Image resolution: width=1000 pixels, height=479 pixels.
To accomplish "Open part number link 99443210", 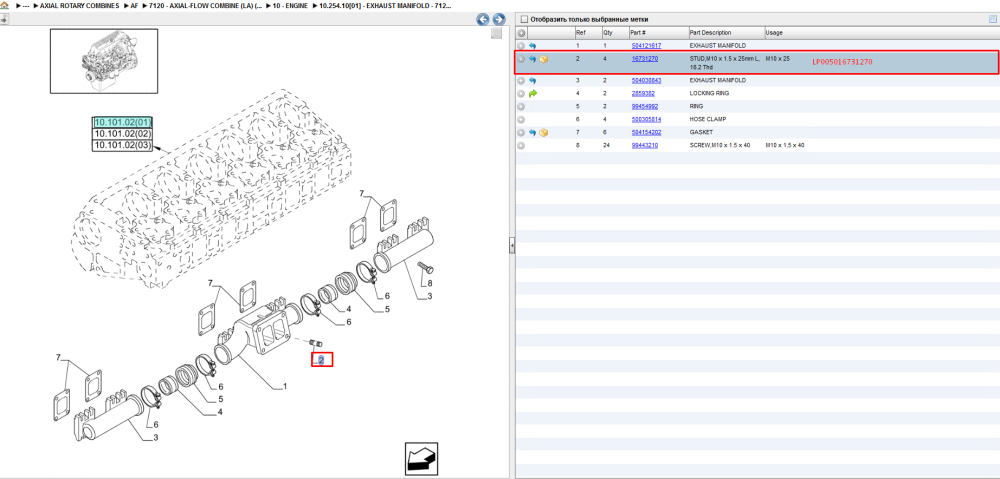I will coord(644,145).
